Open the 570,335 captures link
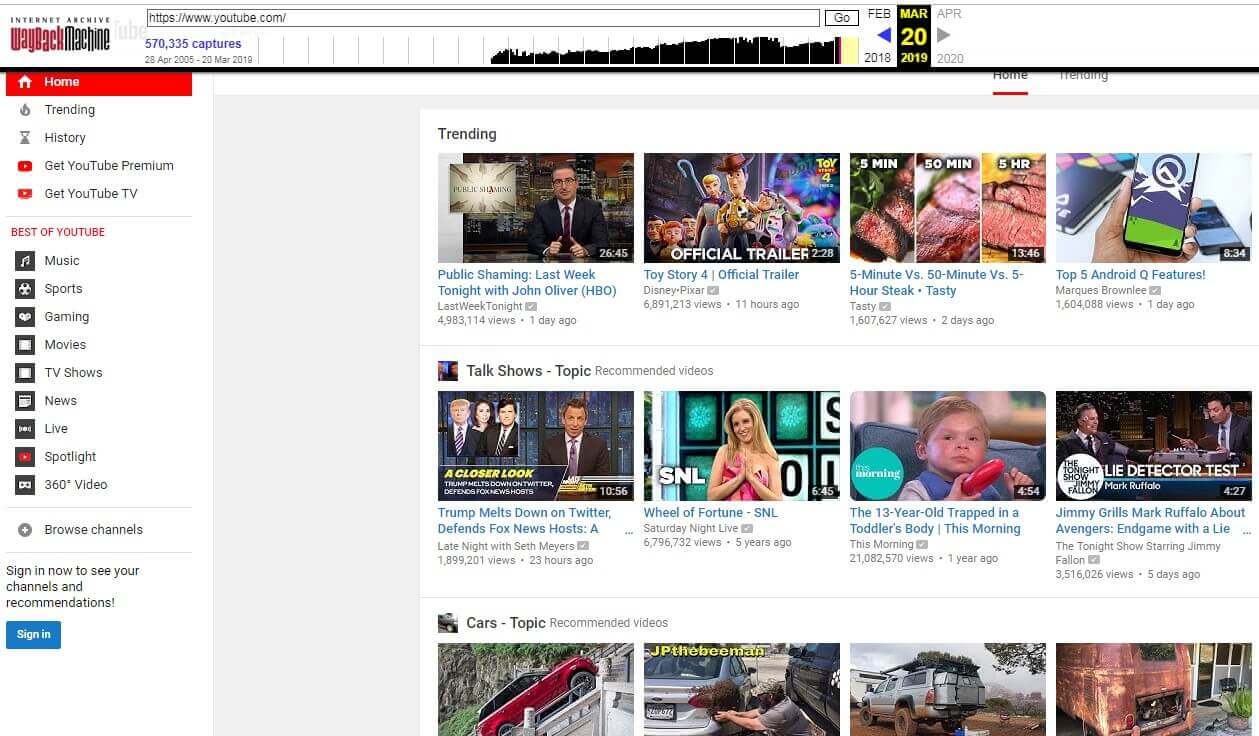Viewport: 1259px width, 736px height. (193, 44)
